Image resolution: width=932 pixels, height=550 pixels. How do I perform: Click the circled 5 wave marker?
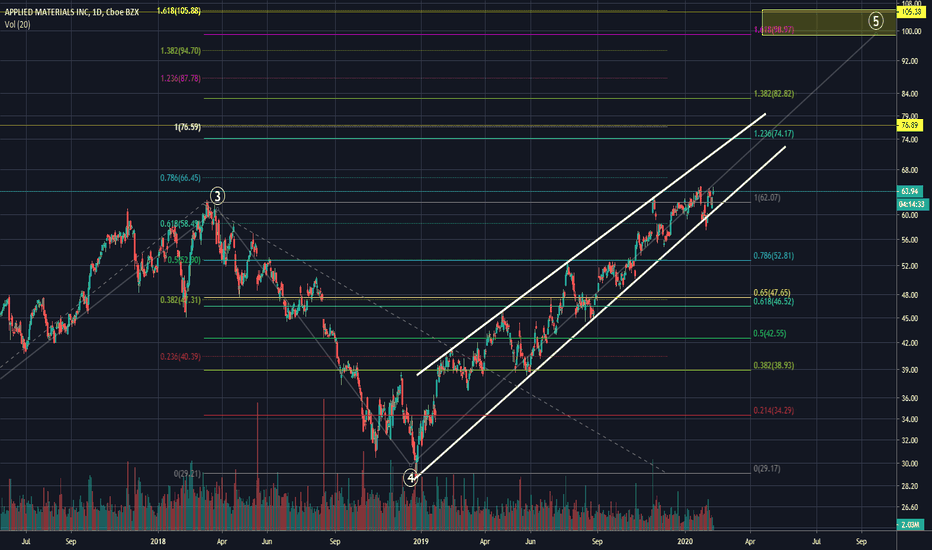pos(876,21)
